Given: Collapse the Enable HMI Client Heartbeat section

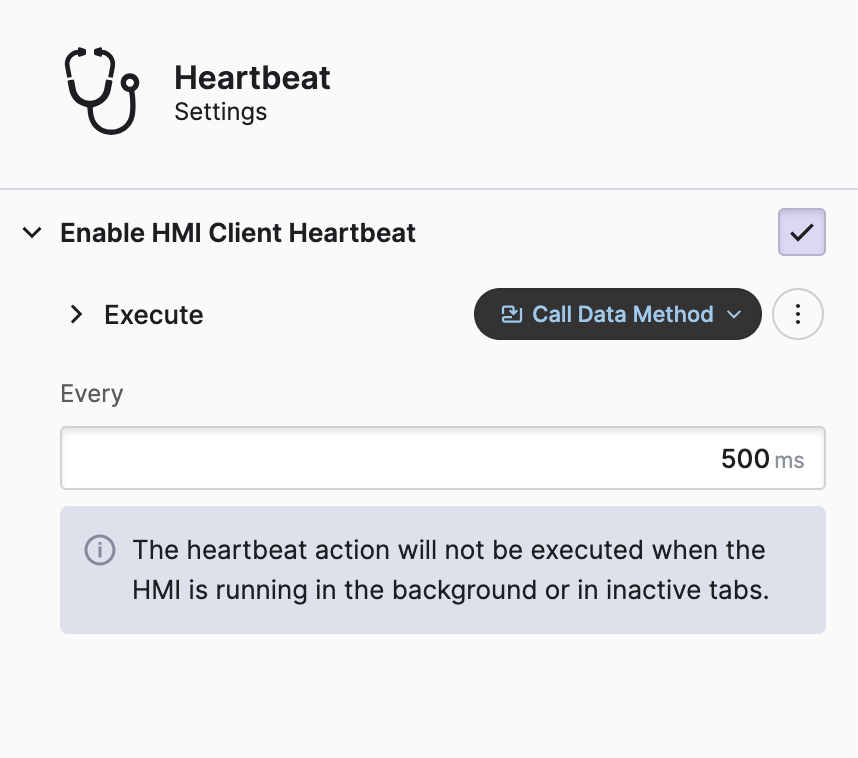Looking at the screenshot, I should click(33, 233).
